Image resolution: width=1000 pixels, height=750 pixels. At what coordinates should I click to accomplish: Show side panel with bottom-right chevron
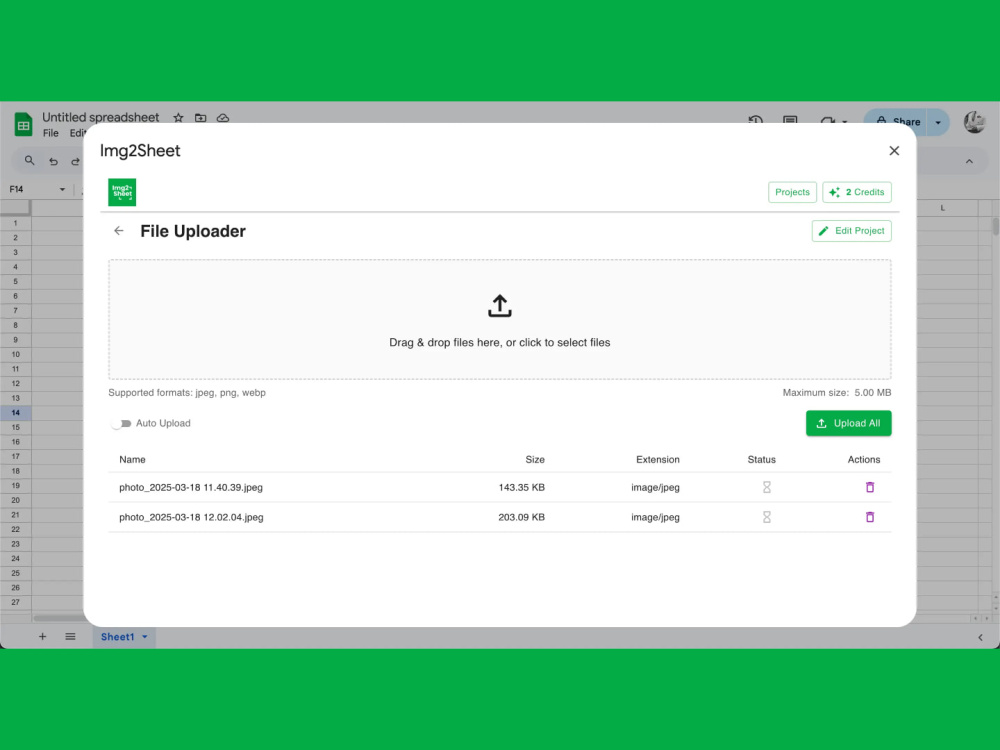[x=980, y=637]
